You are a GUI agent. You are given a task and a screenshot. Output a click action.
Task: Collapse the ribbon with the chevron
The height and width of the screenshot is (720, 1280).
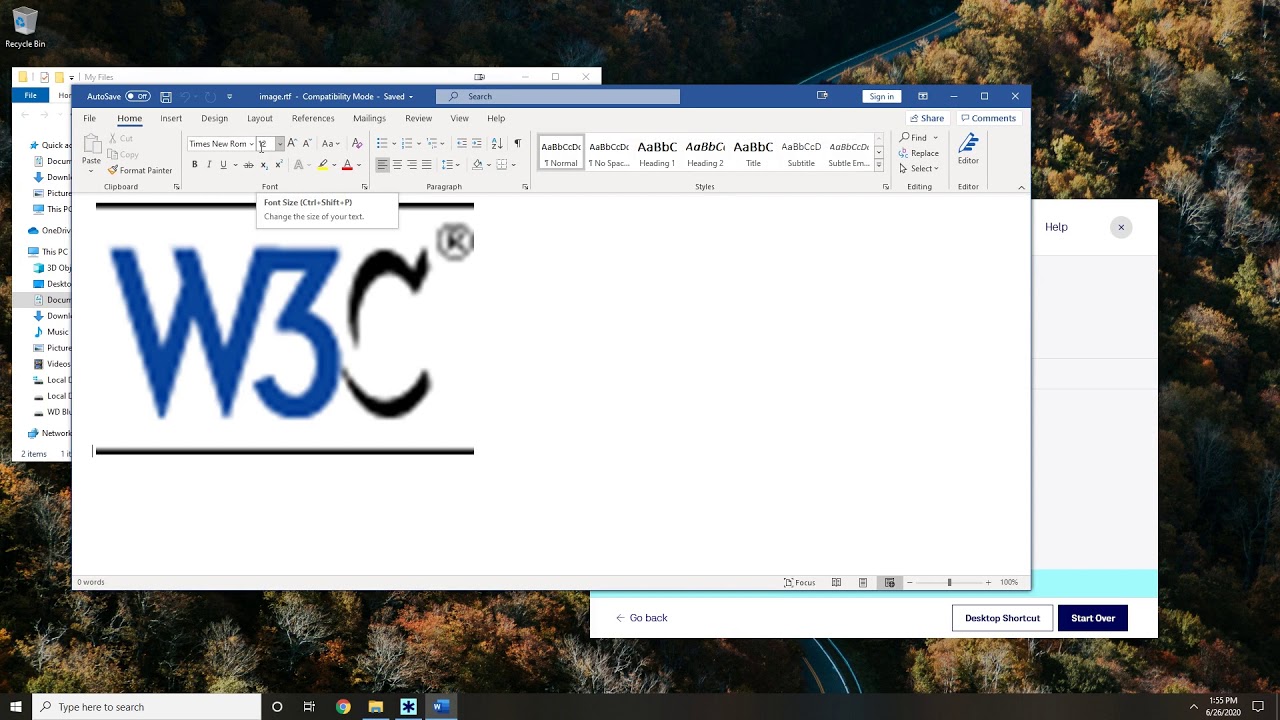(1021, 187)
